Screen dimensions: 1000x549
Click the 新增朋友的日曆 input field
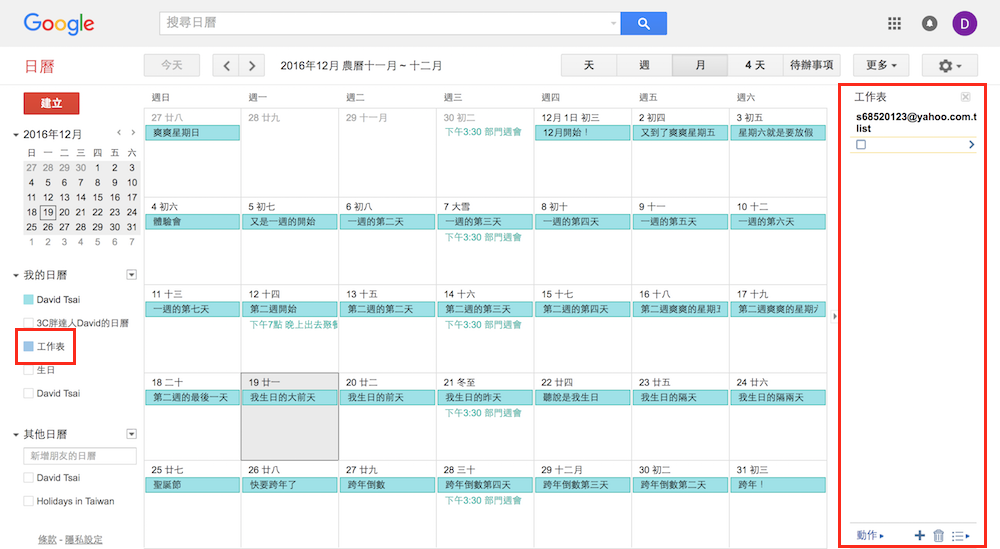pyautogui.click(x=80, y=456)
